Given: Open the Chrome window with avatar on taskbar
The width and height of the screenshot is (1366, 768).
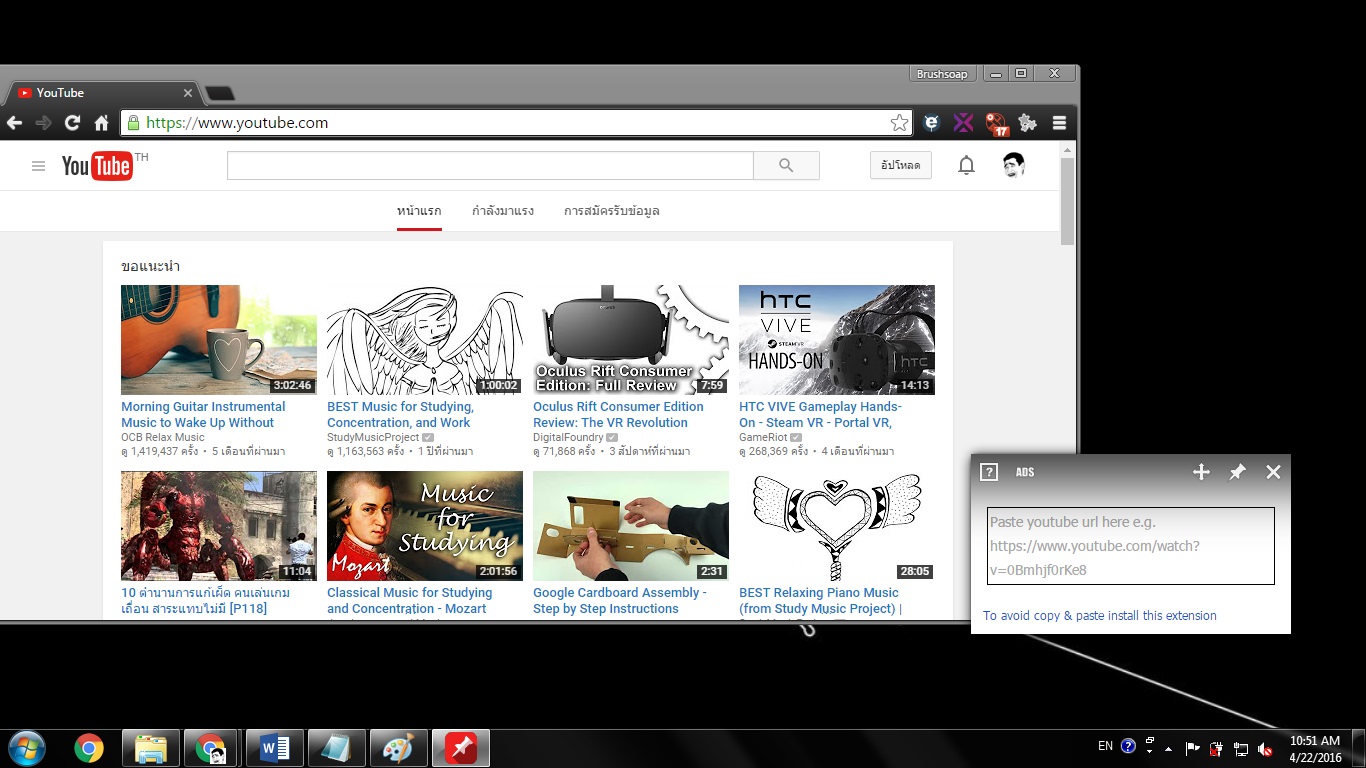Looking at the screenshot, I should tap(213, 748).
